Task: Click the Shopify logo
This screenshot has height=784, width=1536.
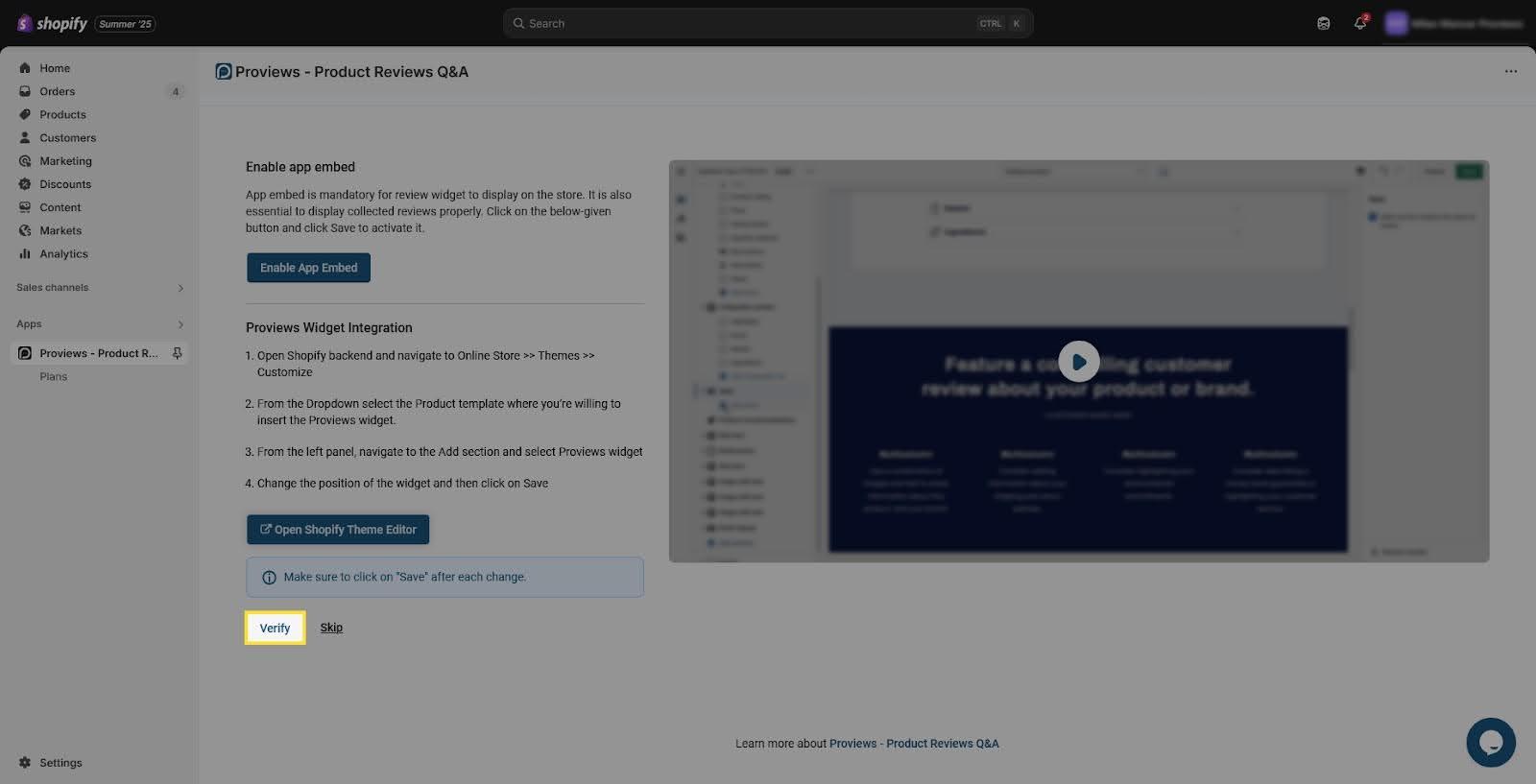Action: pyautogui.click(x=53, y=23)
